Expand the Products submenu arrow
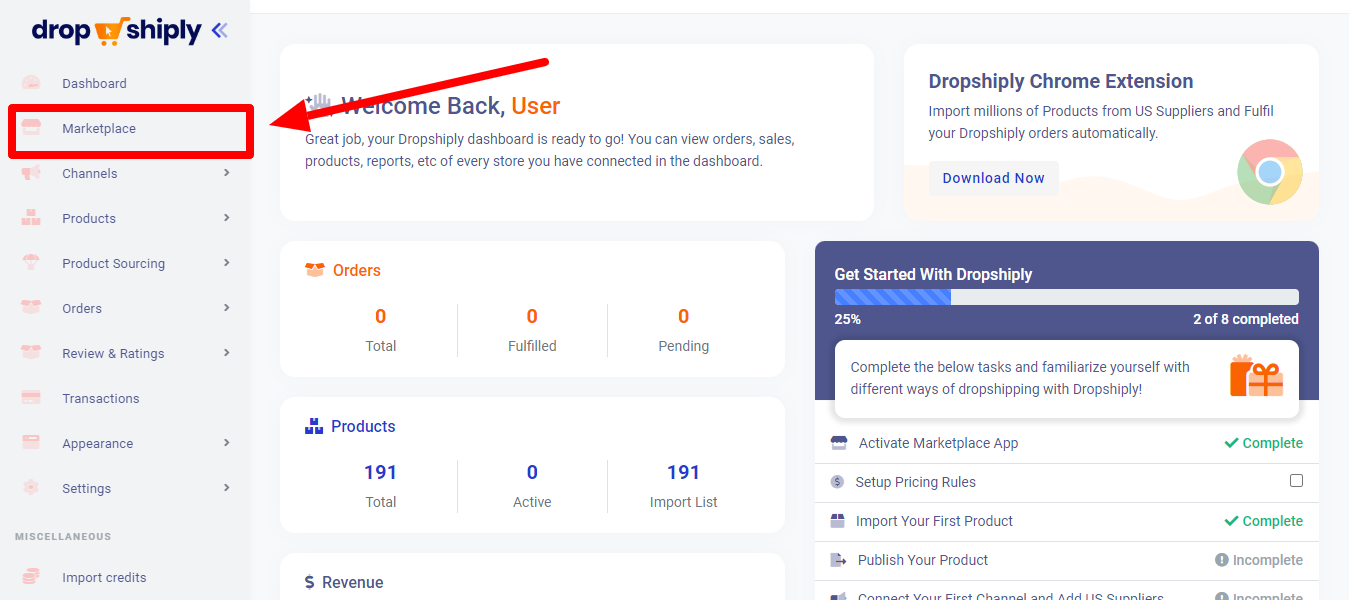Image resolution: width=1349 pixels, height=600 pixels. coord(227,218)
